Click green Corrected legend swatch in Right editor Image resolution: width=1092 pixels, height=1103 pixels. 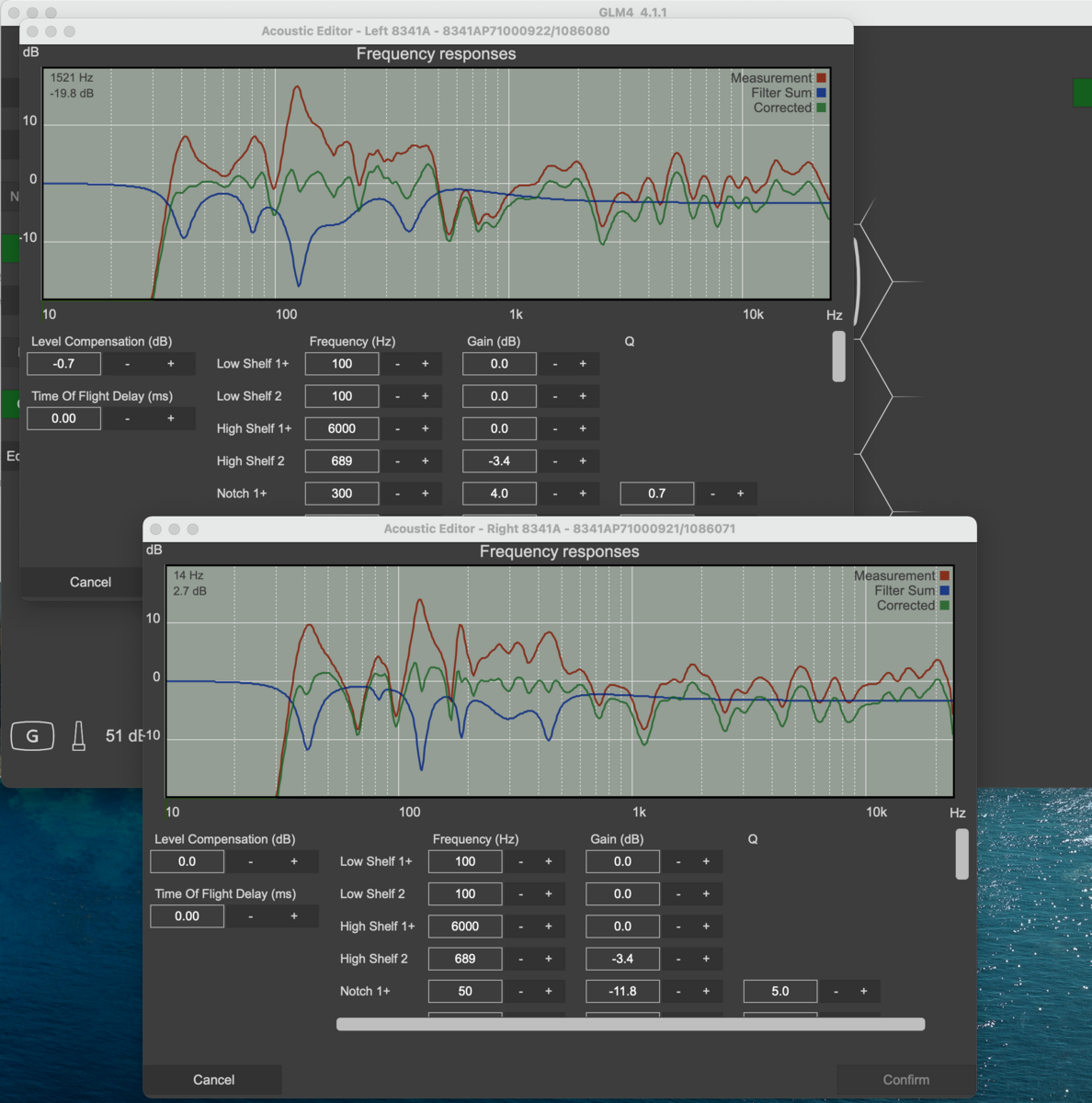944,606
